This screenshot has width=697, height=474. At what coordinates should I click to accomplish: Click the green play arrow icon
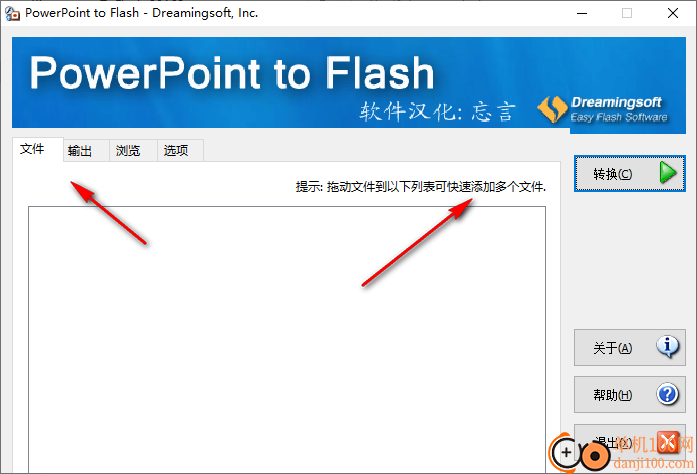click(668, 173)
